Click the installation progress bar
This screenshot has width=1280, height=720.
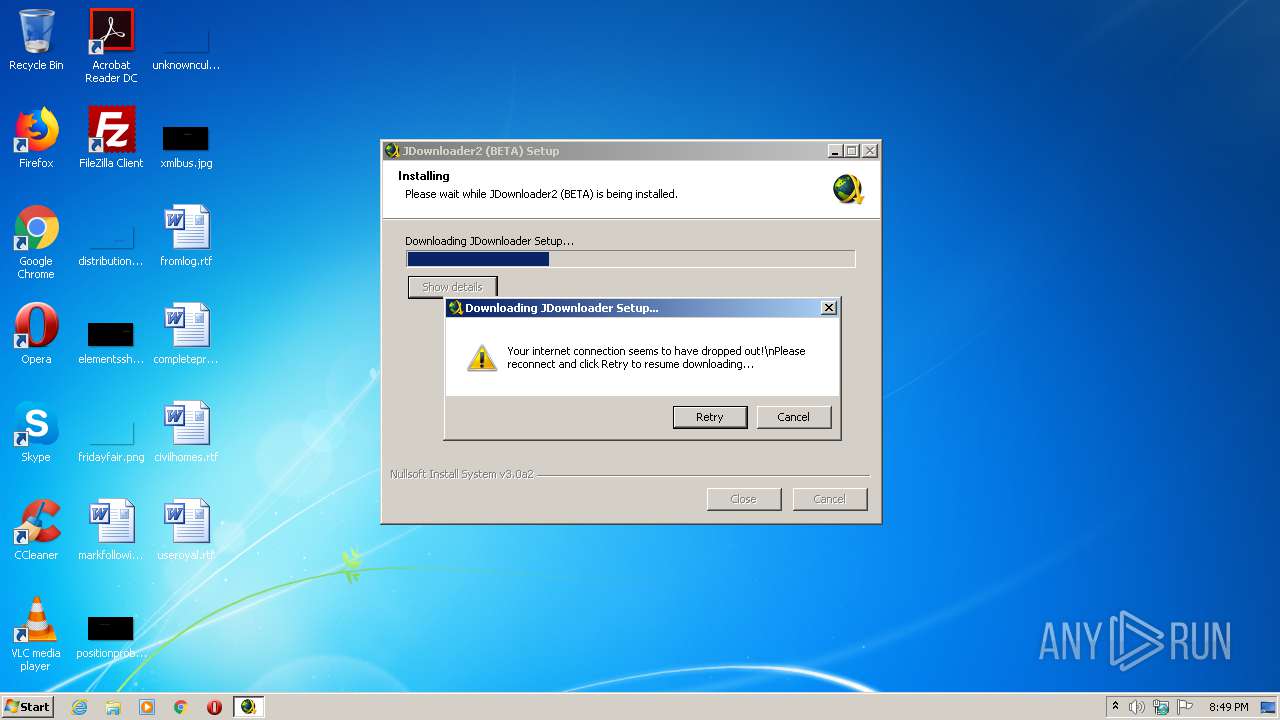click(x=631, y=259)
